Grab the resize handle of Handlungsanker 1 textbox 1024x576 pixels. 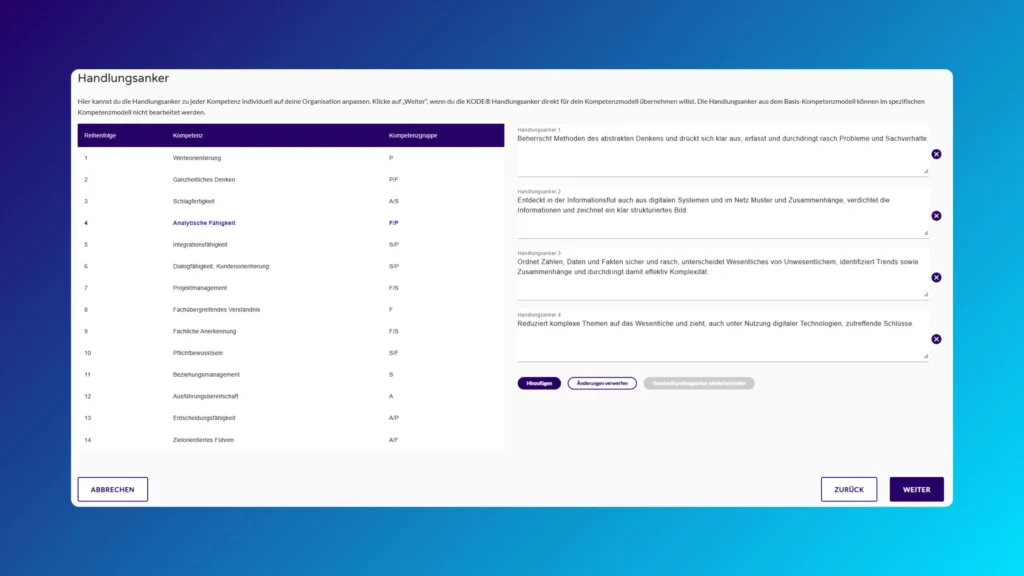click(924, 171)
